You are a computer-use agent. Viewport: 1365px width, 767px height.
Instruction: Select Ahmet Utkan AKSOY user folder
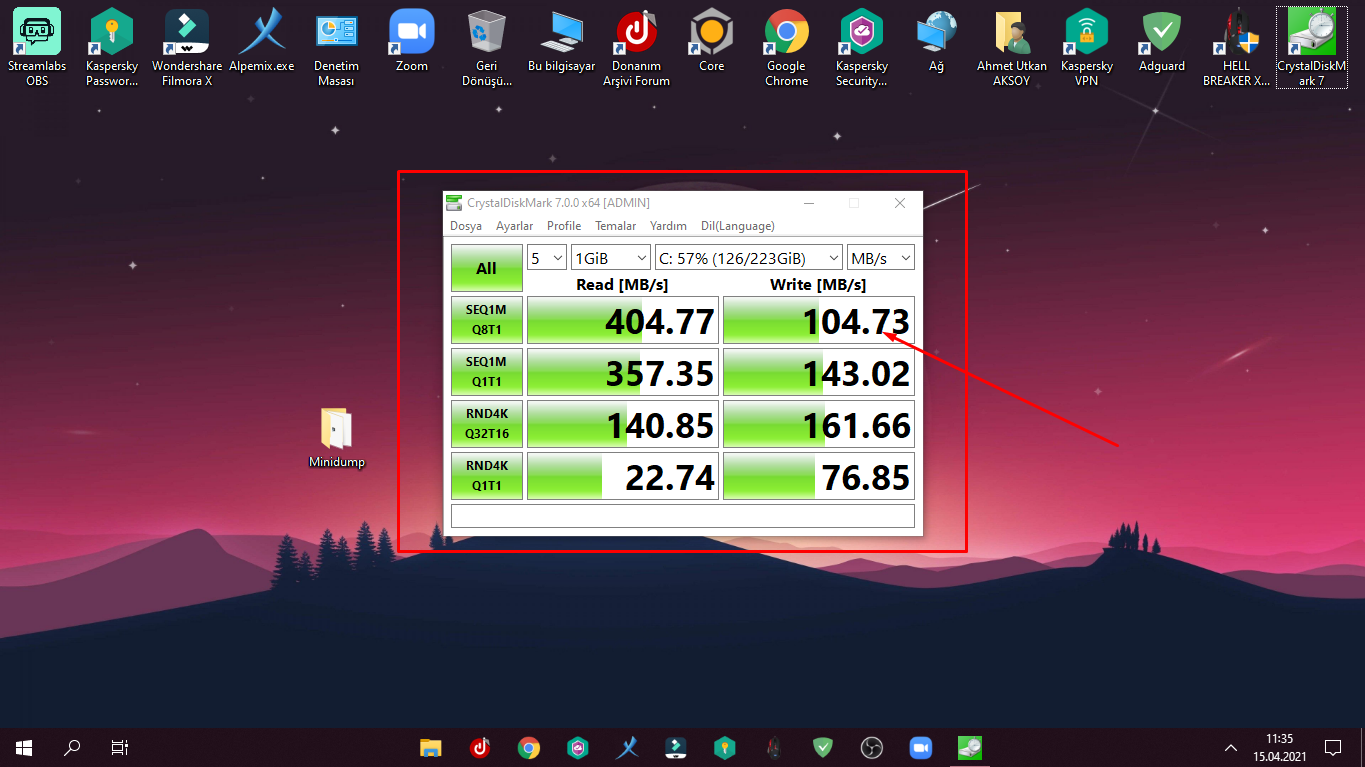click(1011, 47)
